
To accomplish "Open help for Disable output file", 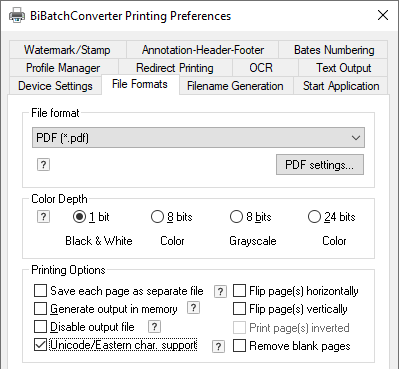I will pyautogui.click(x=154, y=327).
